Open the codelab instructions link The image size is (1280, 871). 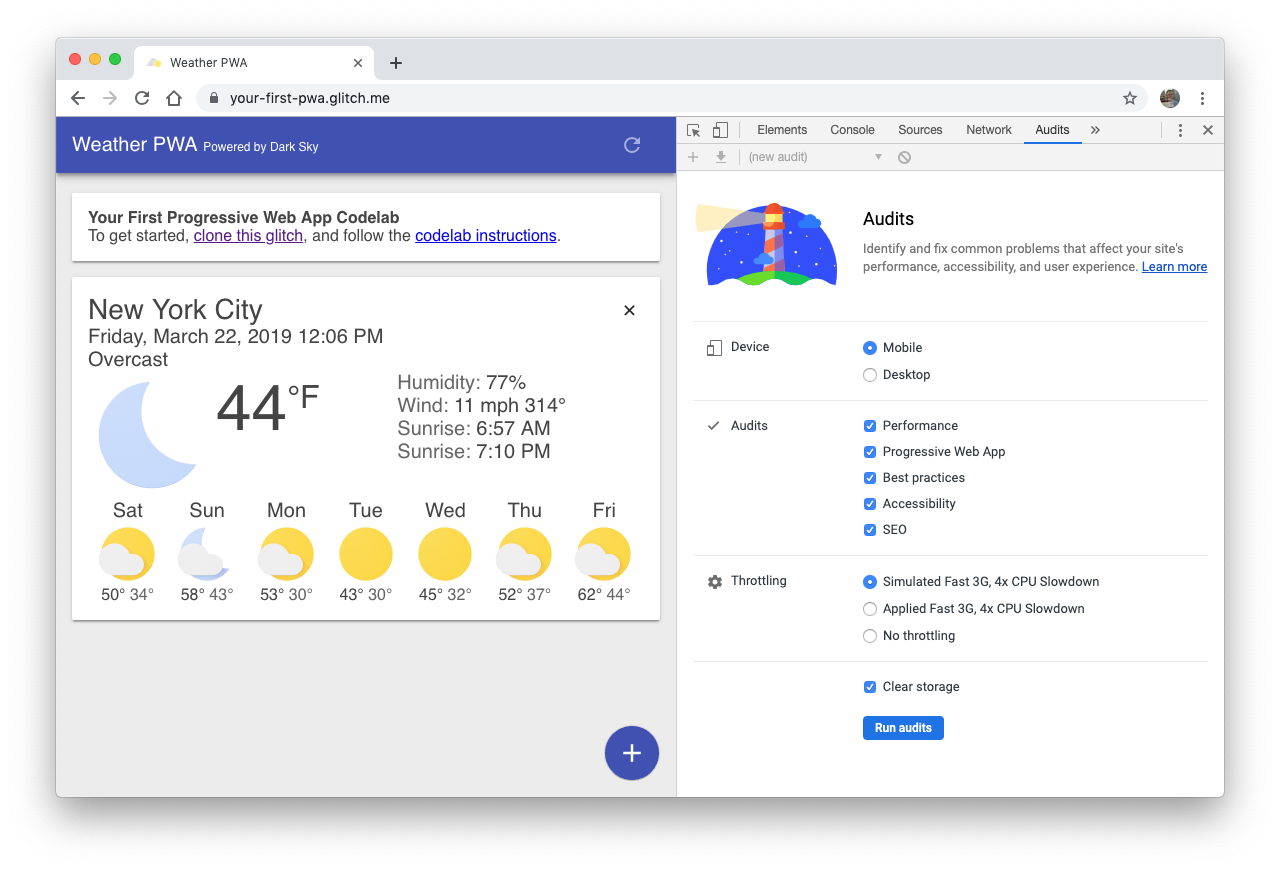coord(485,236)
